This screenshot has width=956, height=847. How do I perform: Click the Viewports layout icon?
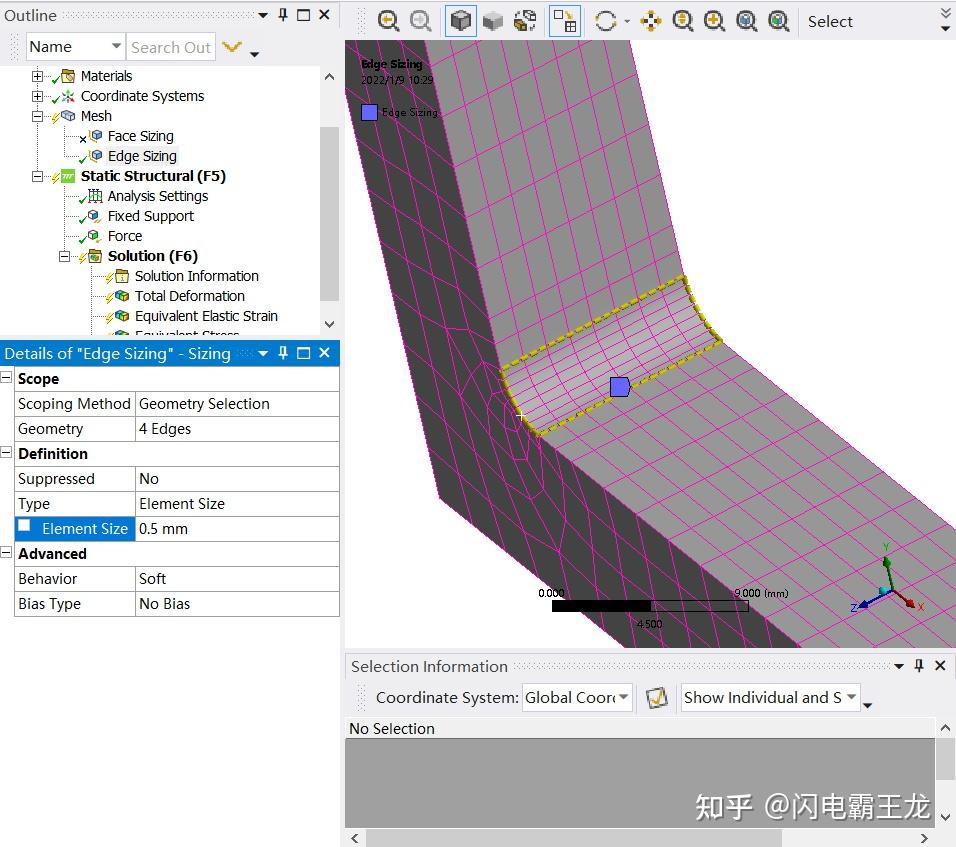click(565, 20)
